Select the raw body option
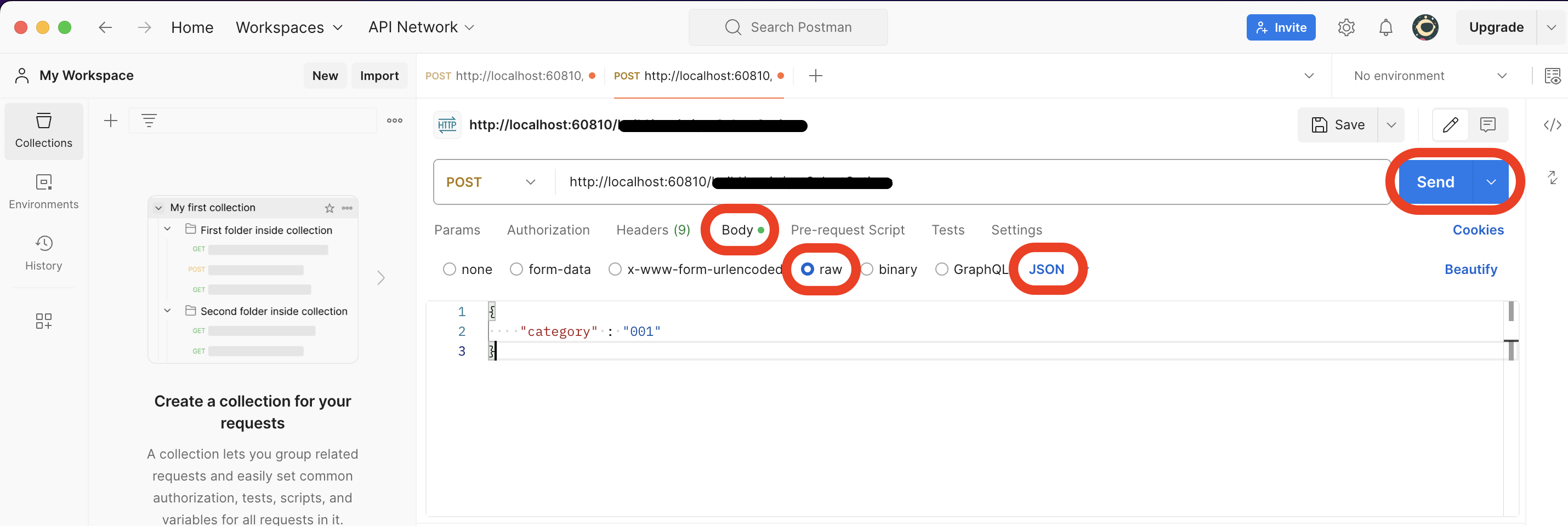1568x526 pixels. 807,270
